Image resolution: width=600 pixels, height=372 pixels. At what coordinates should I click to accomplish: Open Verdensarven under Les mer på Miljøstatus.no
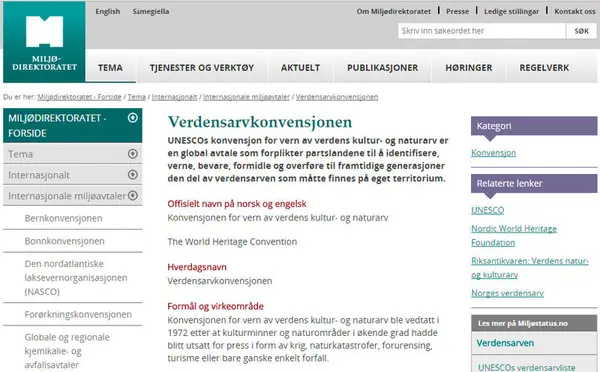click(x=505, y=343)
